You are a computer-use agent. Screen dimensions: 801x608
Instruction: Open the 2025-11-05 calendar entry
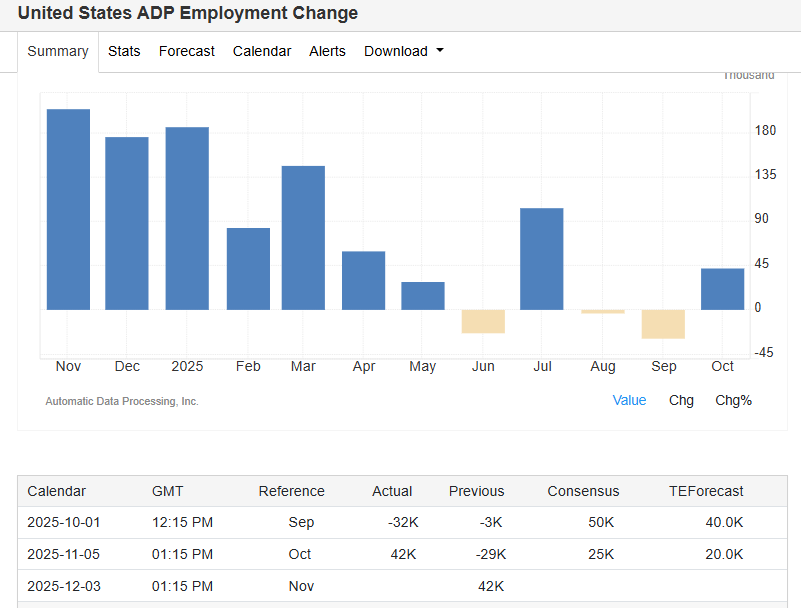click(64, 554)
